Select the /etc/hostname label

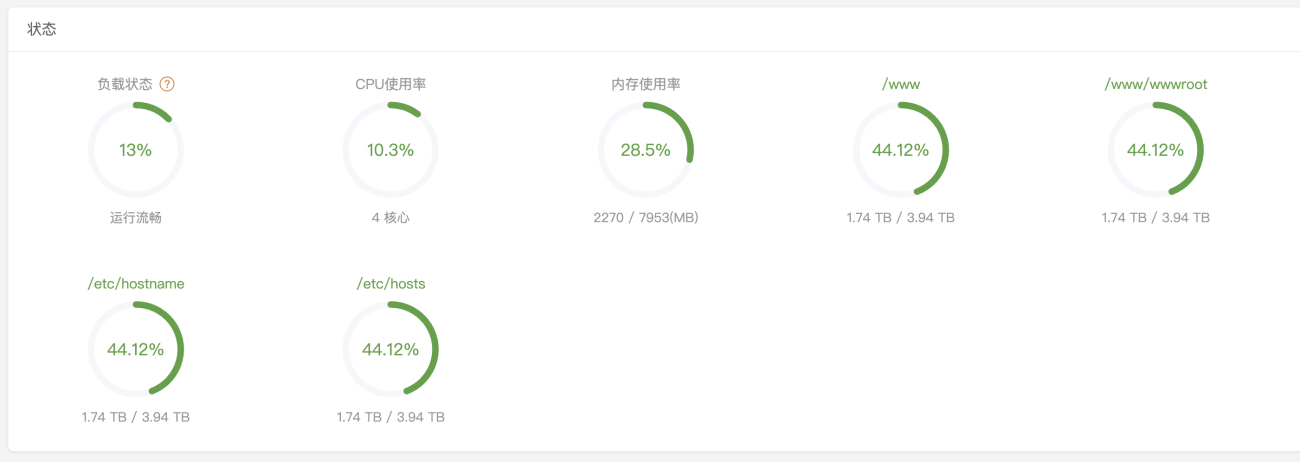(136, 284)
